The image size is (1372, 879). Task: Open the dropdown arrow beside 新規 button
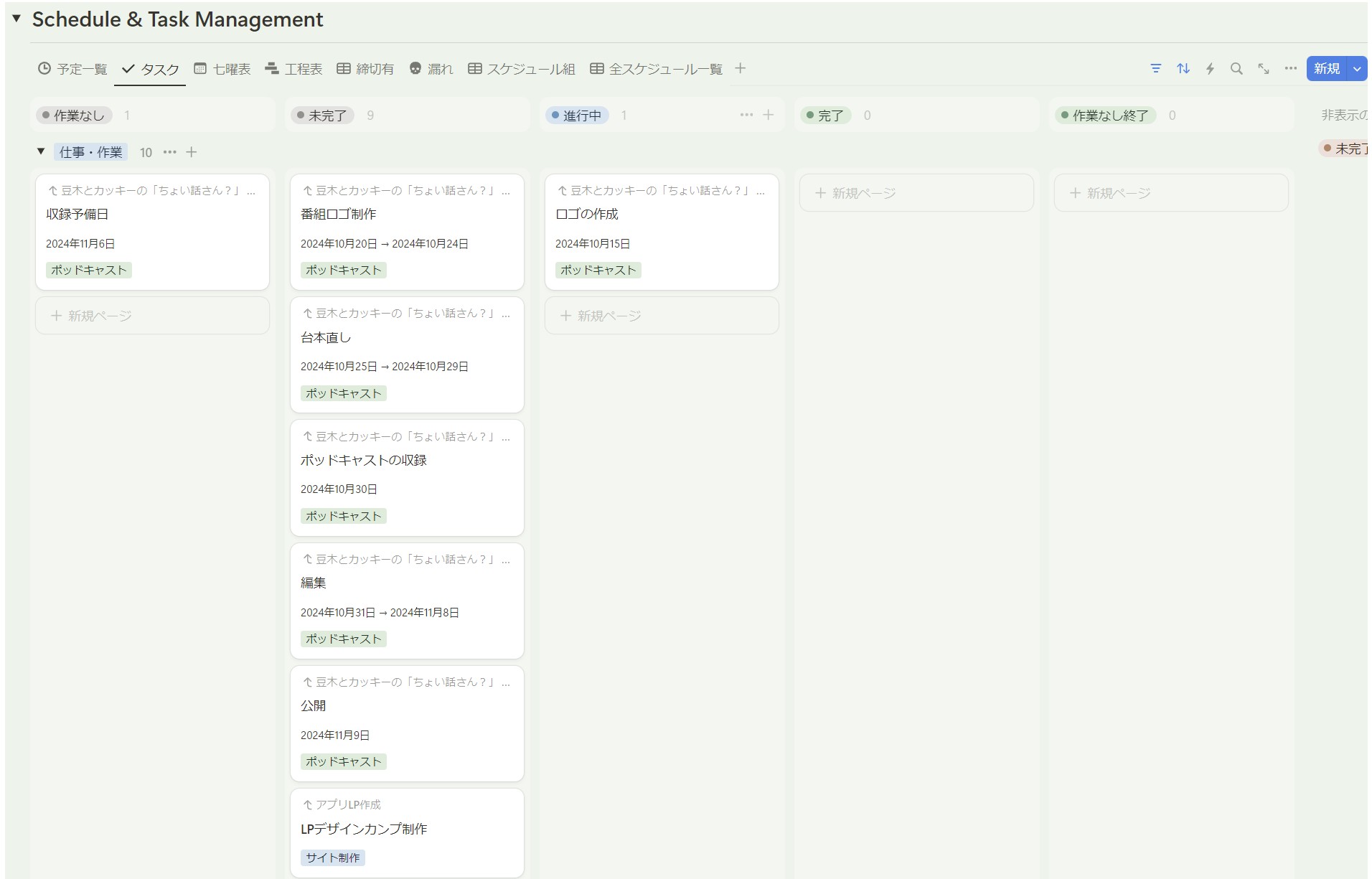coord(1357,69)
